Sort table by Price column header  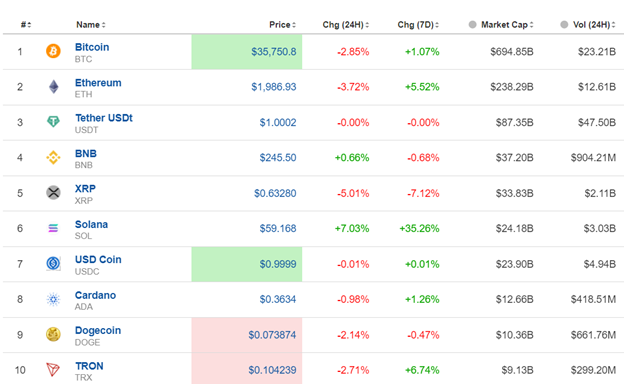283,25
